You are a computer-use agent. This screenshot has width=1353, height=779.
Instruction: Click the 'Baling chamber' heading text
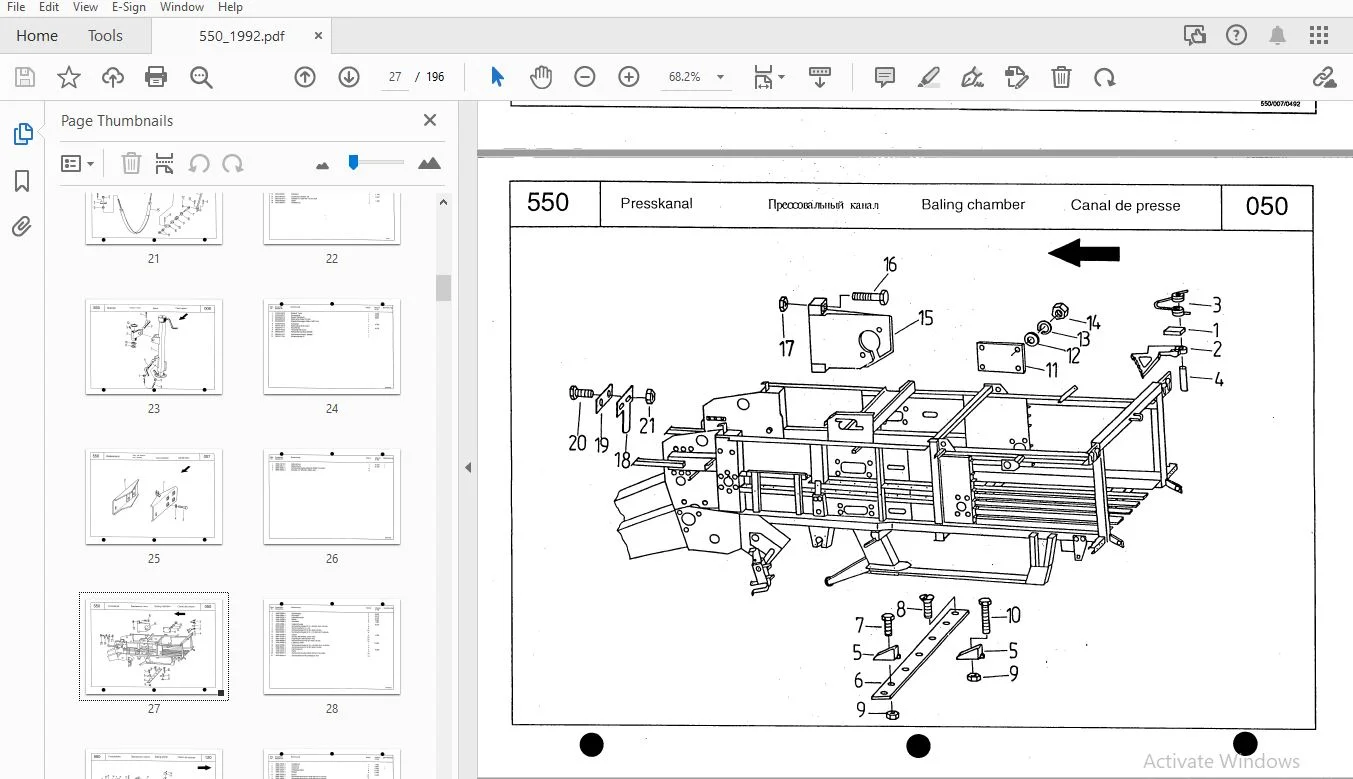pos(973,204)
